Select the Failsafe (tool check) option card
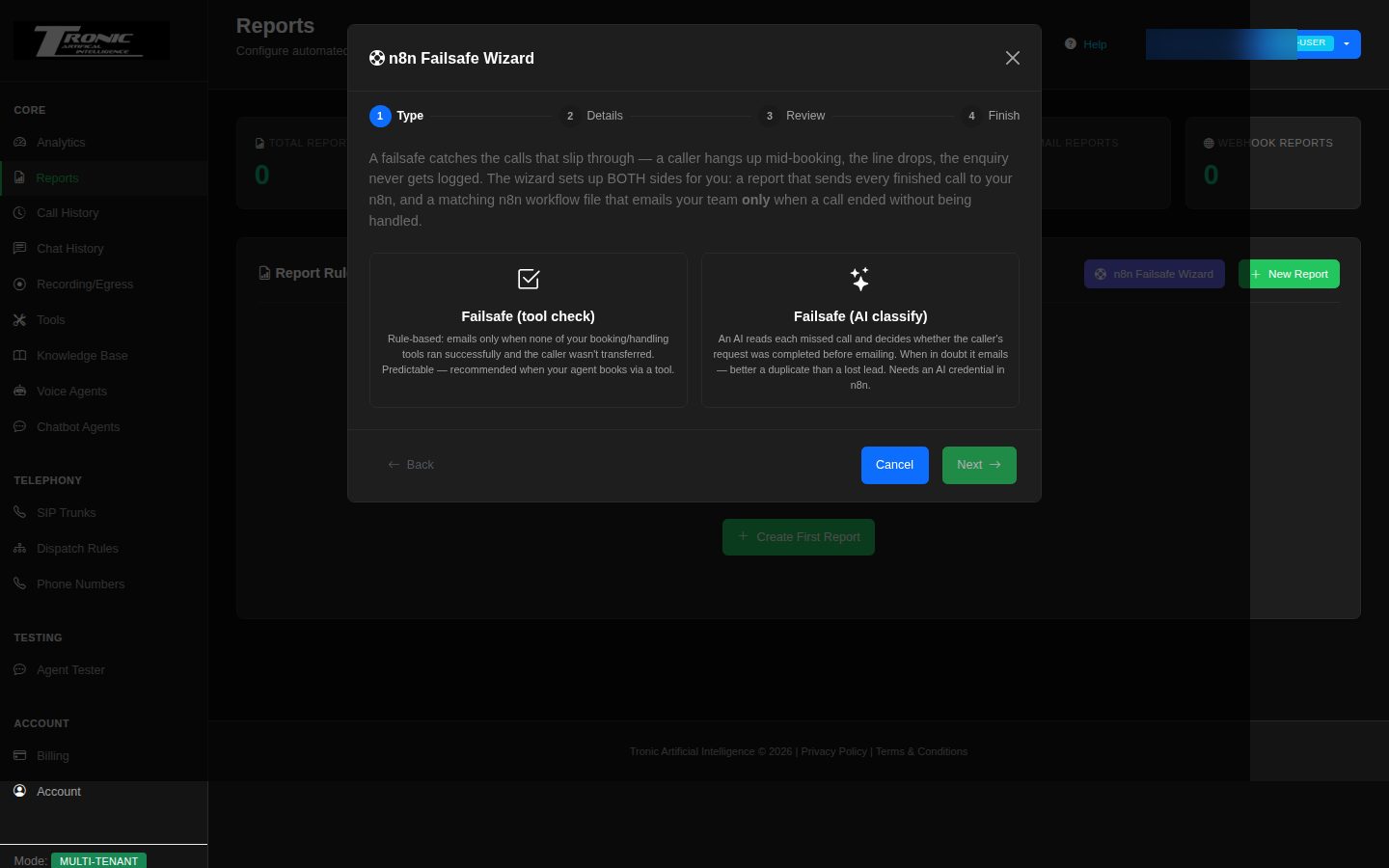The width and height of the screenshot is (1389, 868). 528,330
